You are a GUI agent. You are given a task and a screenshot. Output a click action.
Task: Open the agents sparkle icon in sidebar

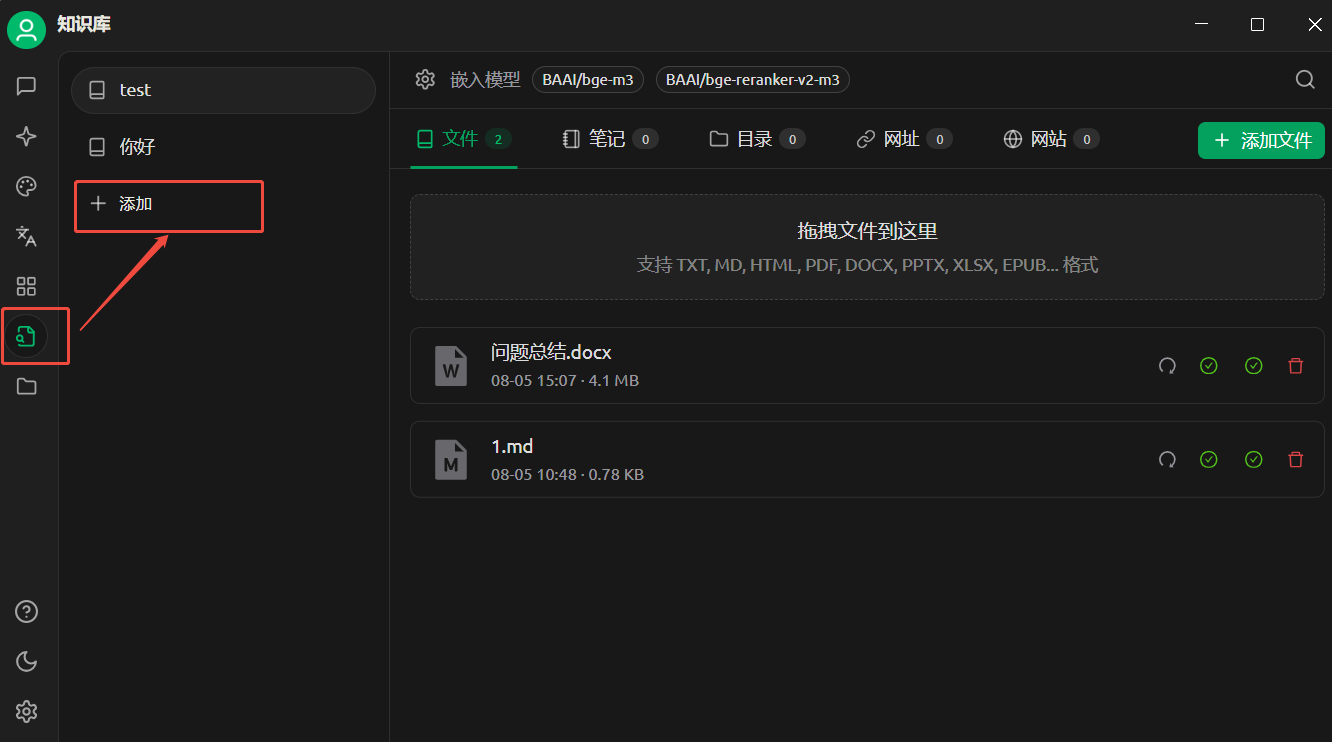tap(27, 136)
